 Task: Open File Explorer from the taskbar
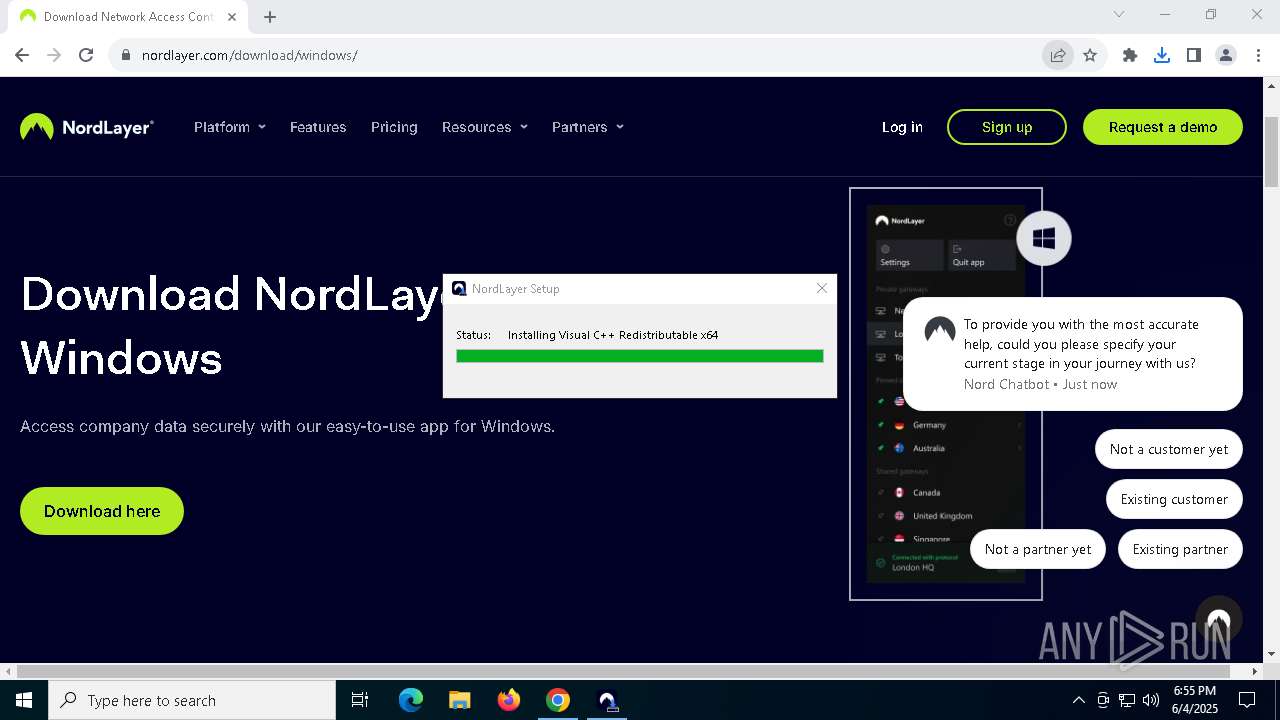coord(459,700)
